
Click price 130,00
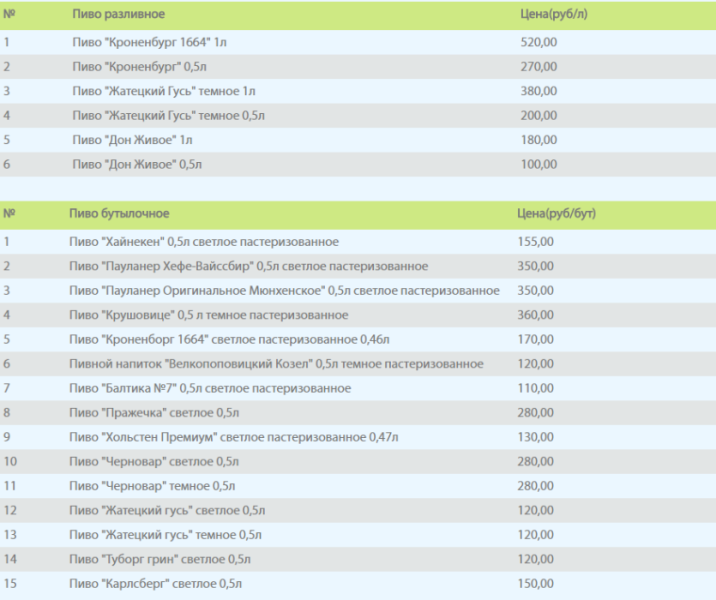click(536, 437)
